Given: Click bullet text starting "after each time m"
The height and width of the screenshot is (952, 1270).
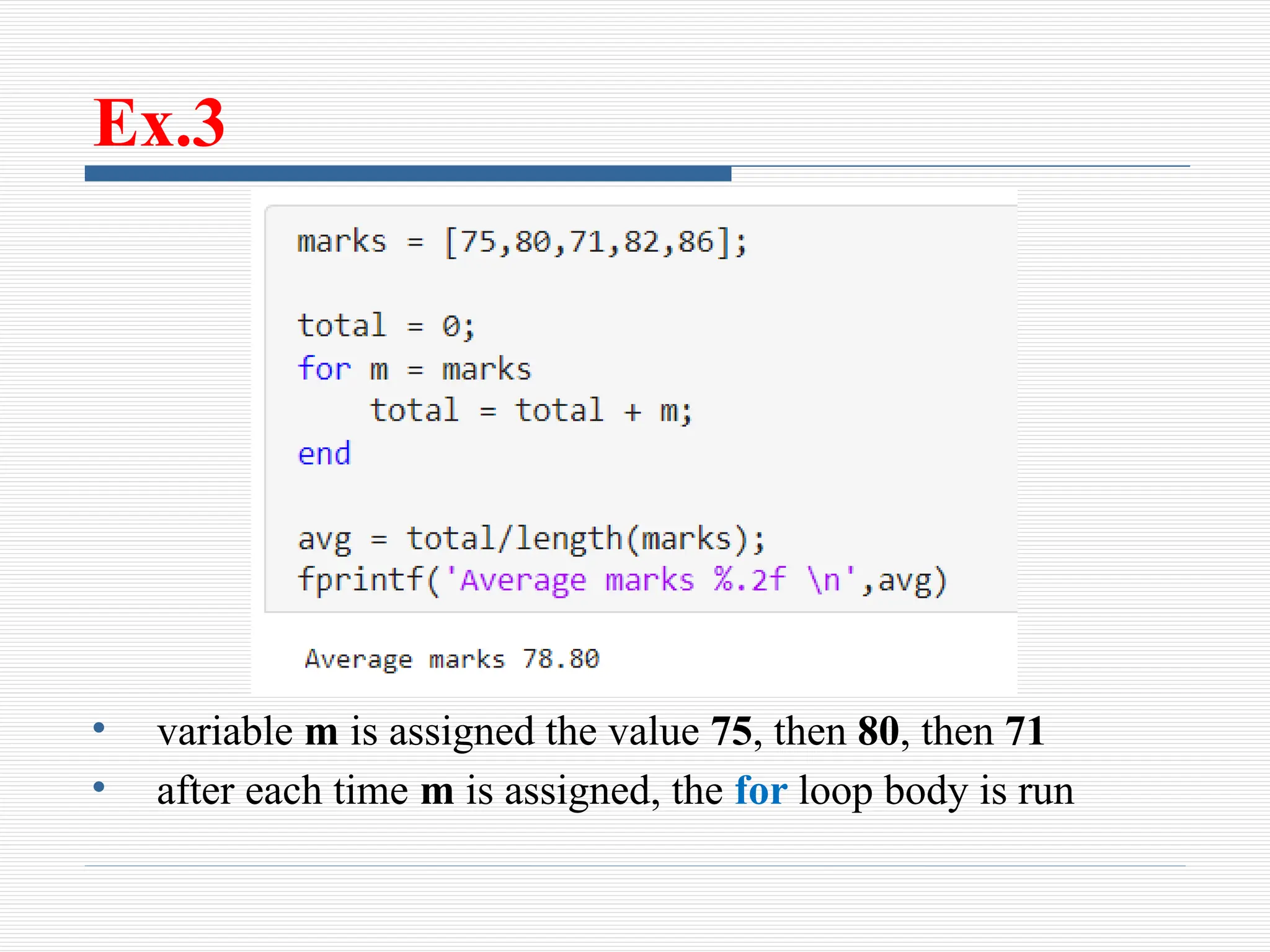Looking at the screenshot, I should (x=615, y=791).
